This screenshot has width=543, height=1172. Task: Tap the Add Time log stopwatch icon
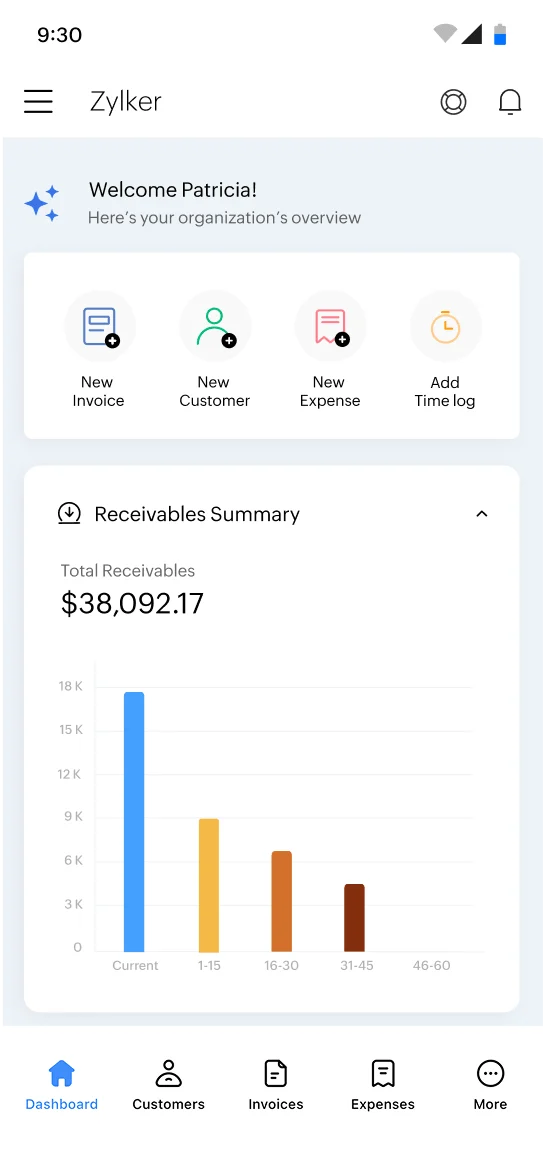(445, 327)
